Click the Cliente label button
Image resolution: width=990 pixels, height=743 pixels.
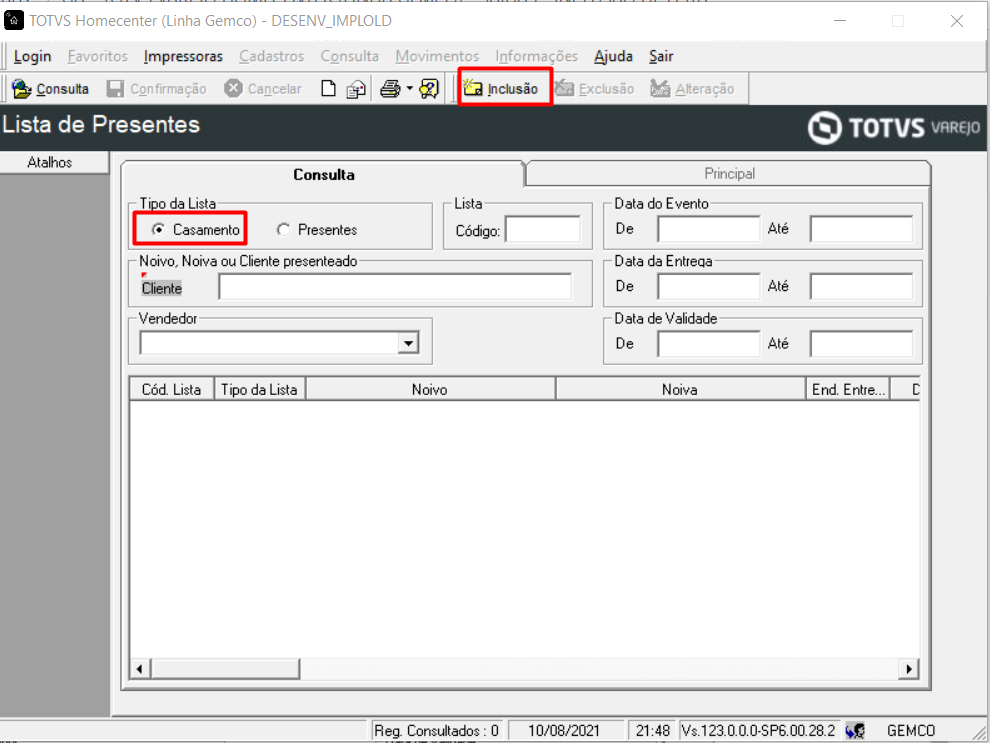(162, 288)
